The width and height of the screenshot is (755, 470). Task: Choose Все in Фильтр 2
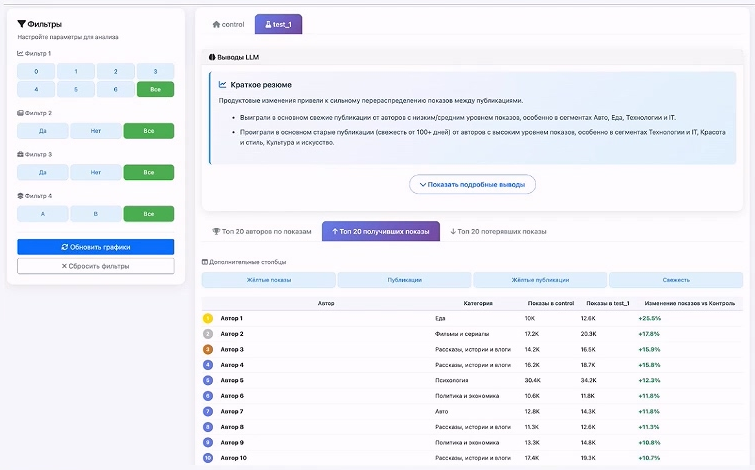149,131
